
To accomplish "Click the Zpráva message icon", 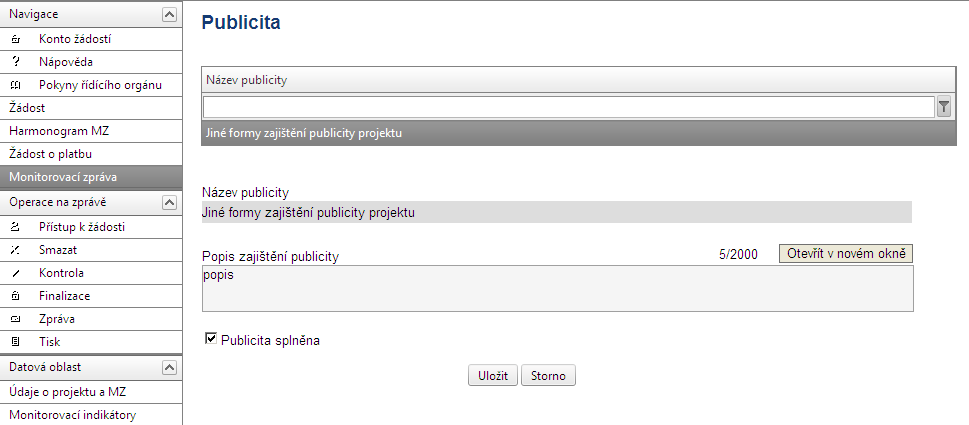I will 16,319.
